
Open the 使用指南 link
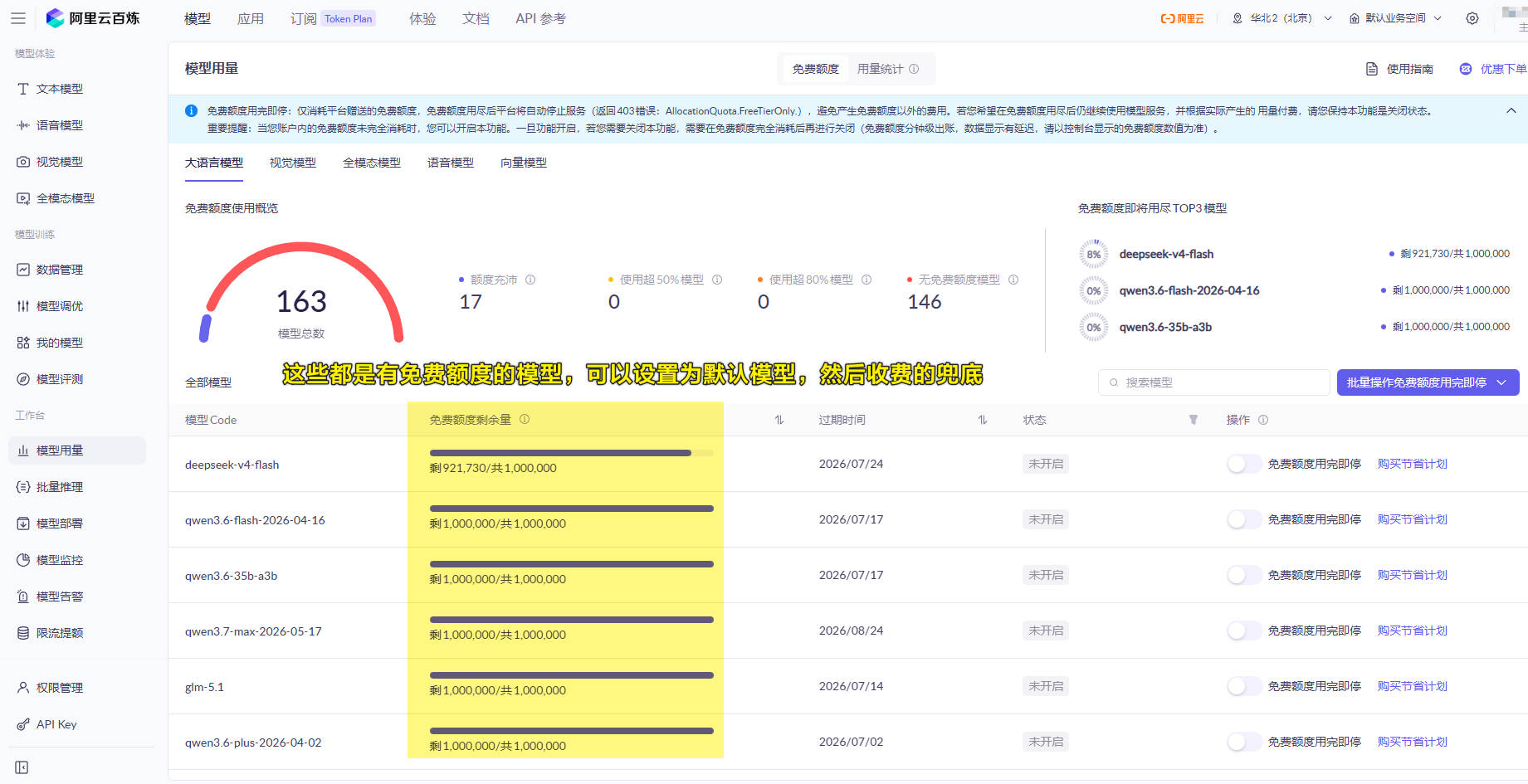(1399, 69)
